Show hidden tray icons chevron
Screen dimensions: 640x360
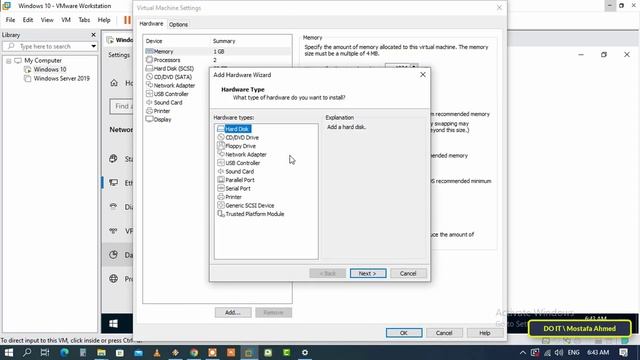click(523, 353)
